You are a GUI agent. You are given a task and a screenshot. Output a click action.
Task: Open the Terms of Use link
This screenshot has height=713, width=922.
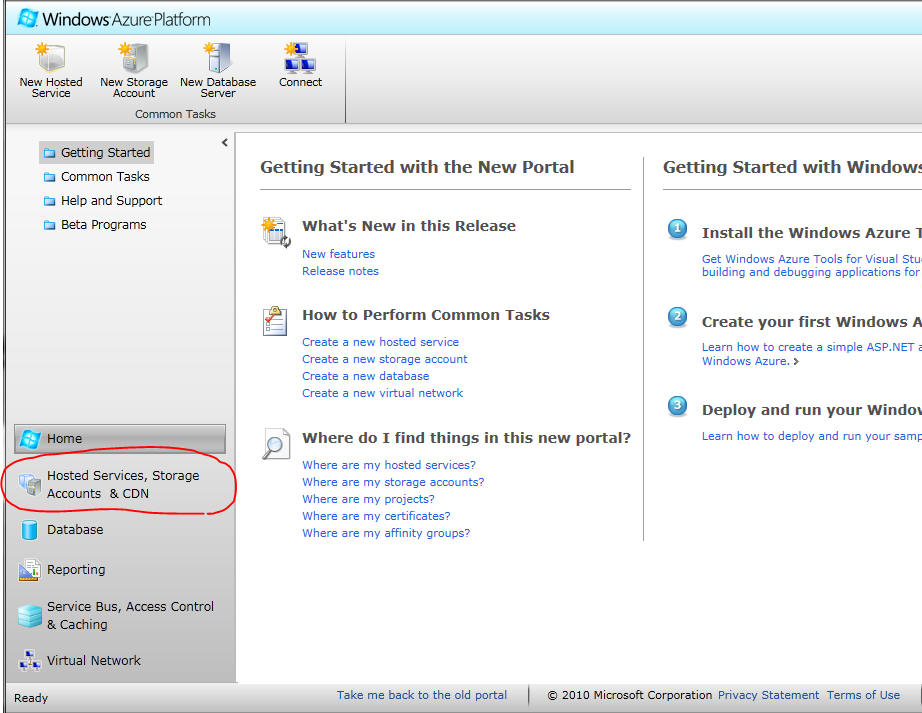coord(863,695)
